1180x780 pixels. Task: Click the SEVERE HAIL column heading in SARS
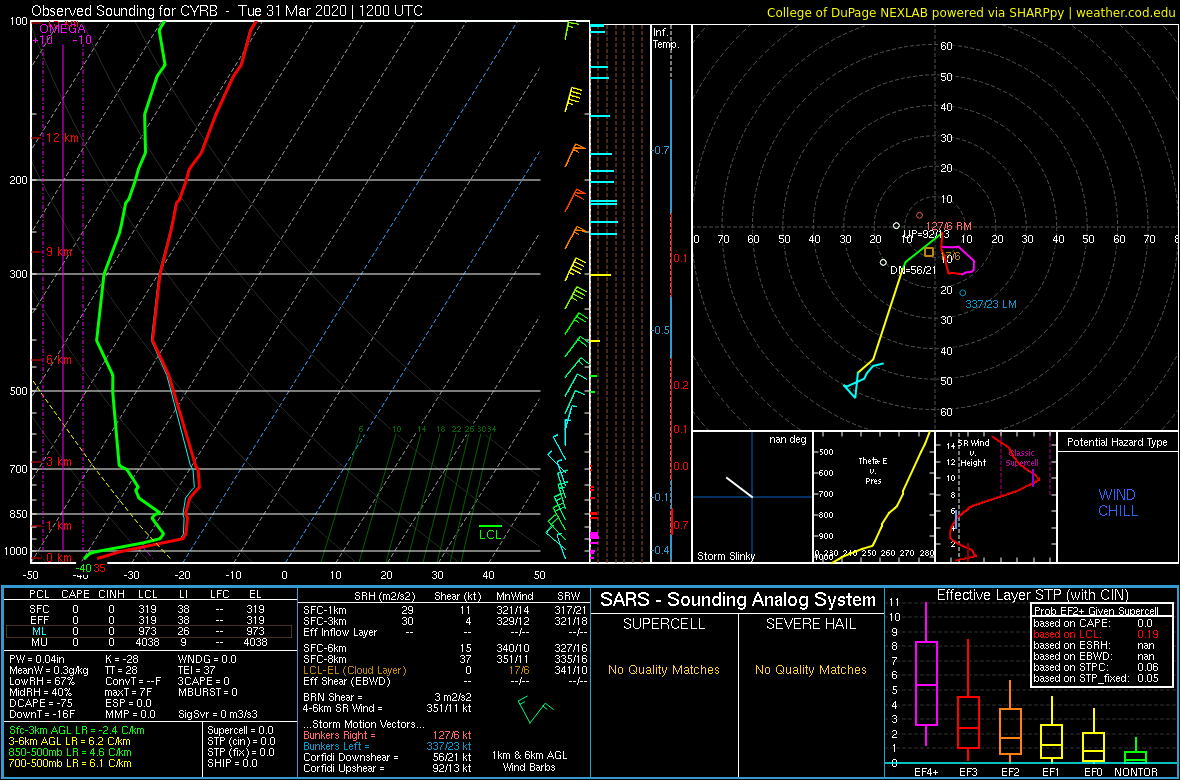(x=811, y=626)
